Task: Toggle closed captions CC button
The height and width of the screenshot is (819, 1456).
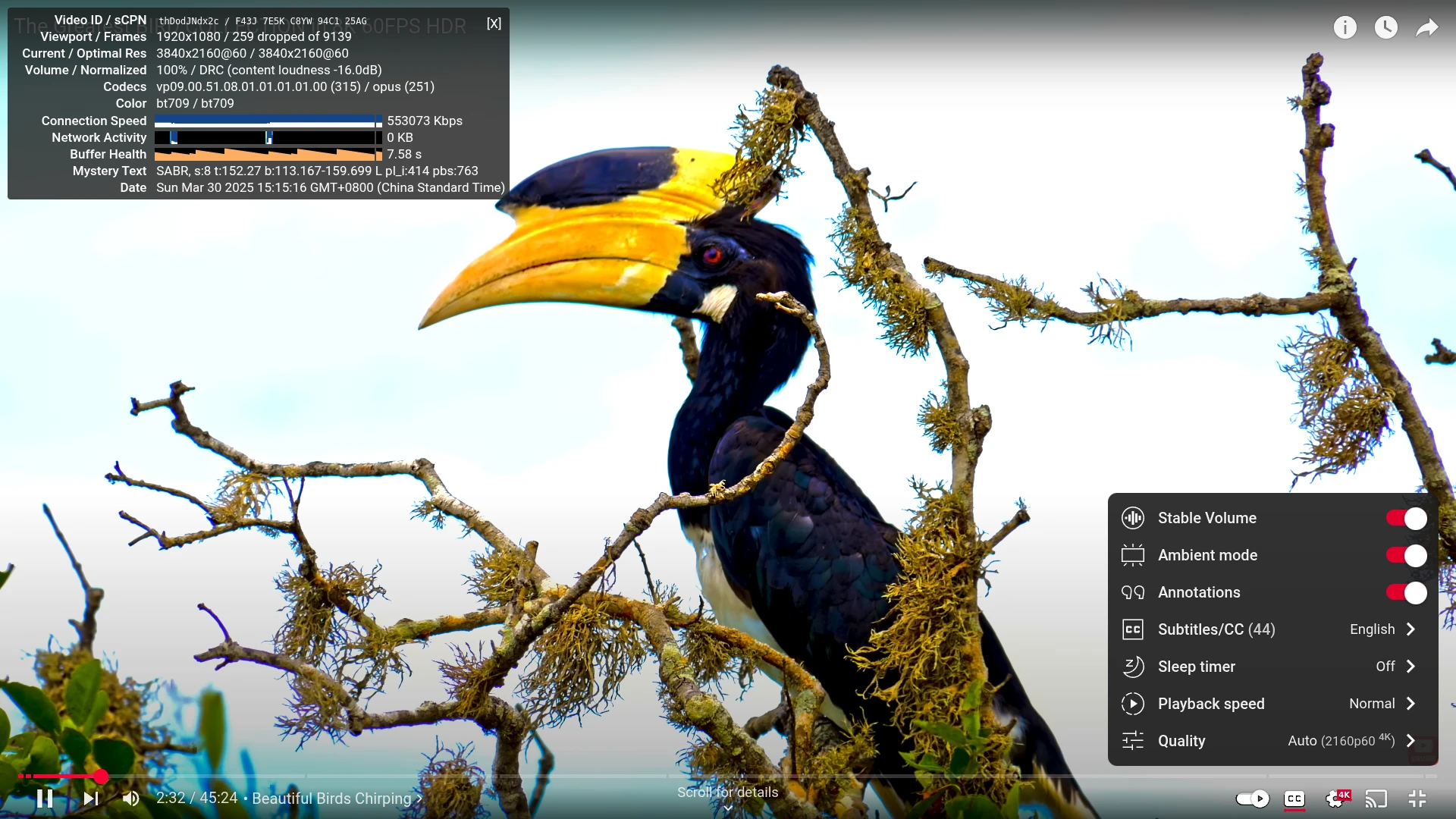Action: click(x=1294, y=799)
